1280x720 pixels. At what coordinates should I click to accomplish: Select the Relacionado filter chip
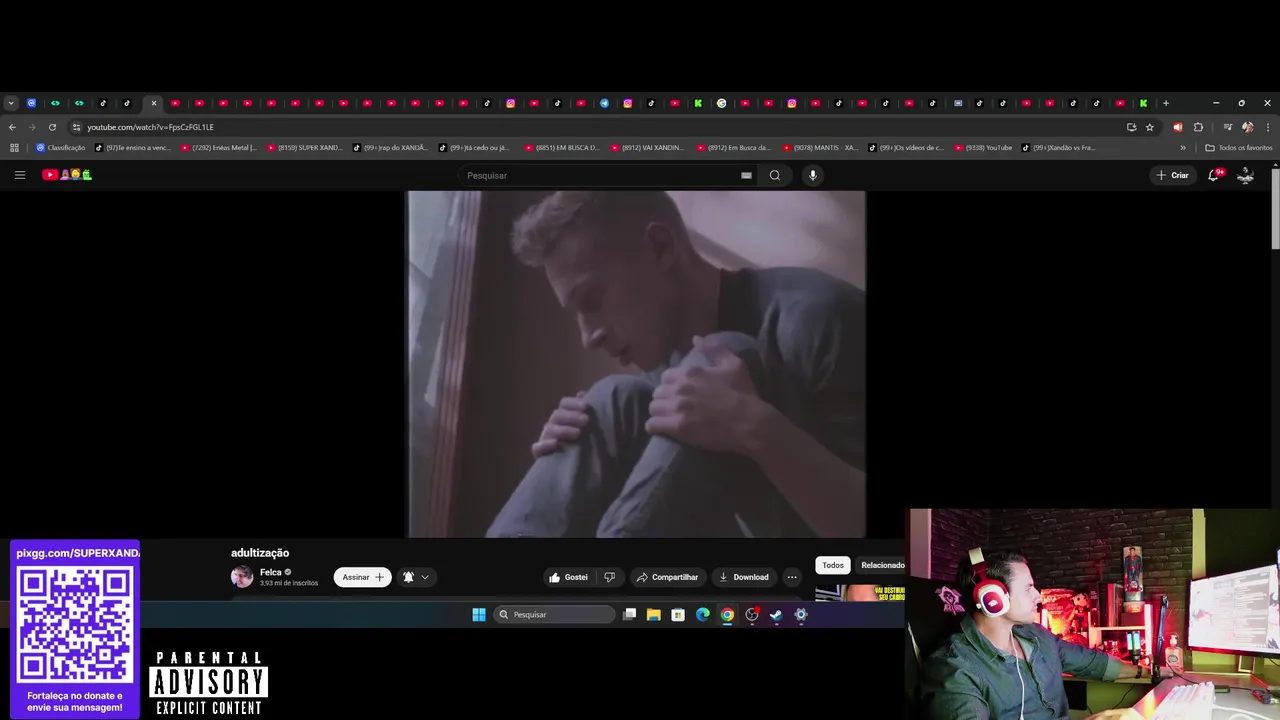point(883,565)
